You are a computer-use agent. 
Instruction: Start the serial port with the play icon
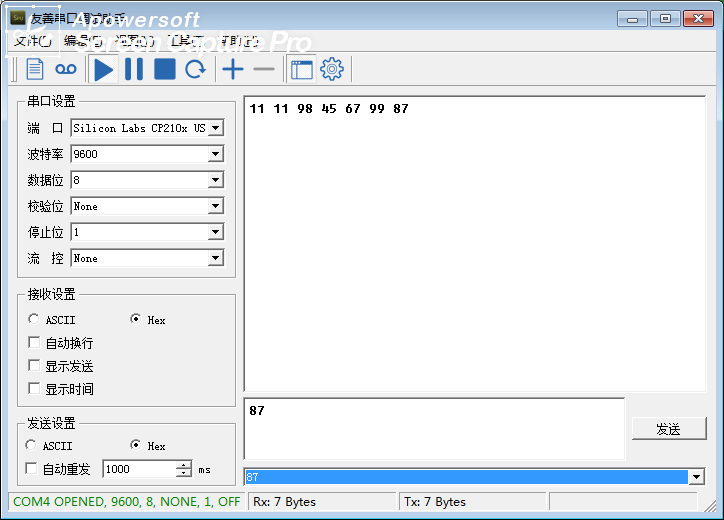pyautogui.click(x=103, y=69)
